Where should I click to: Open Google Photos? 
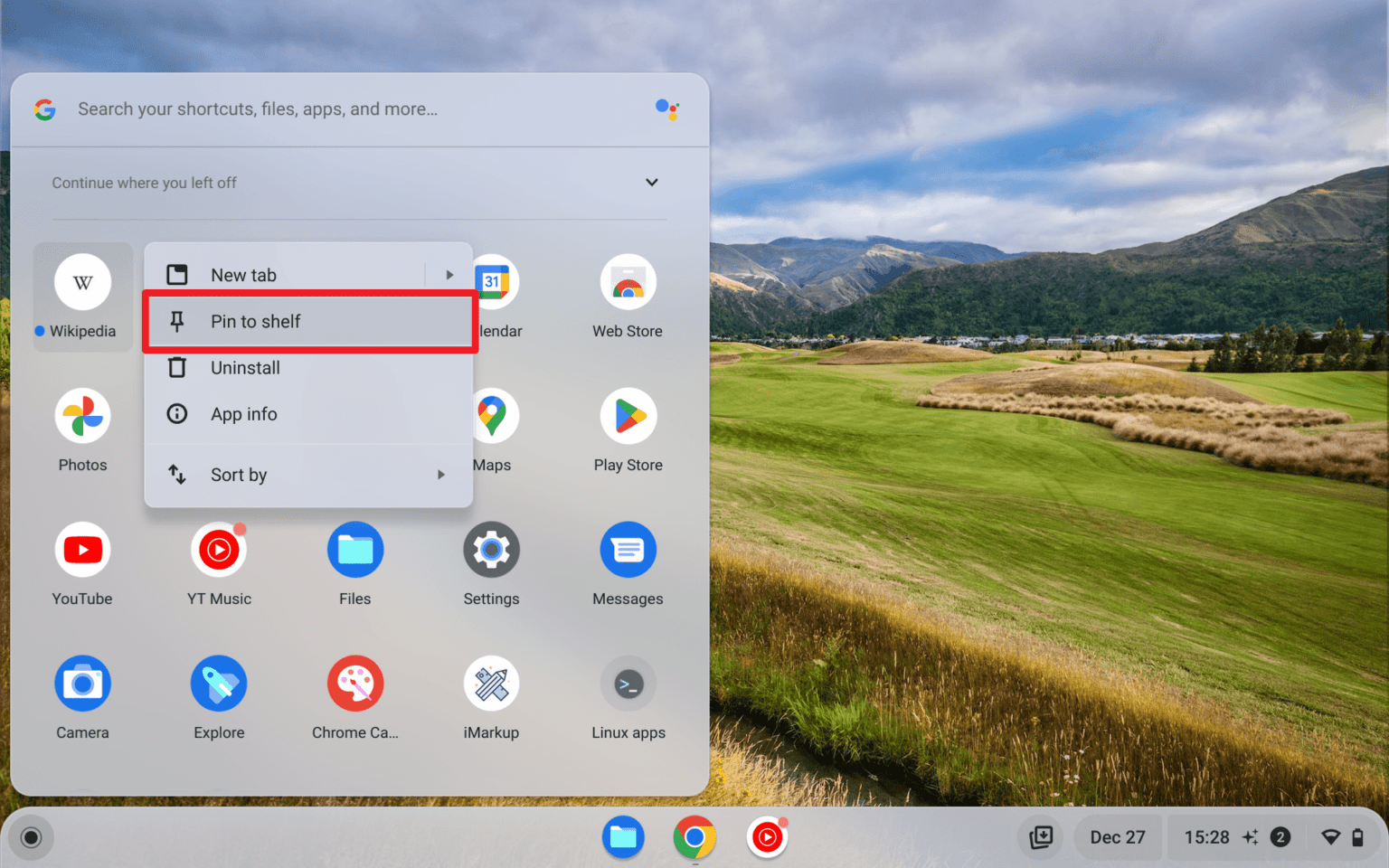(x=82, y=415)
